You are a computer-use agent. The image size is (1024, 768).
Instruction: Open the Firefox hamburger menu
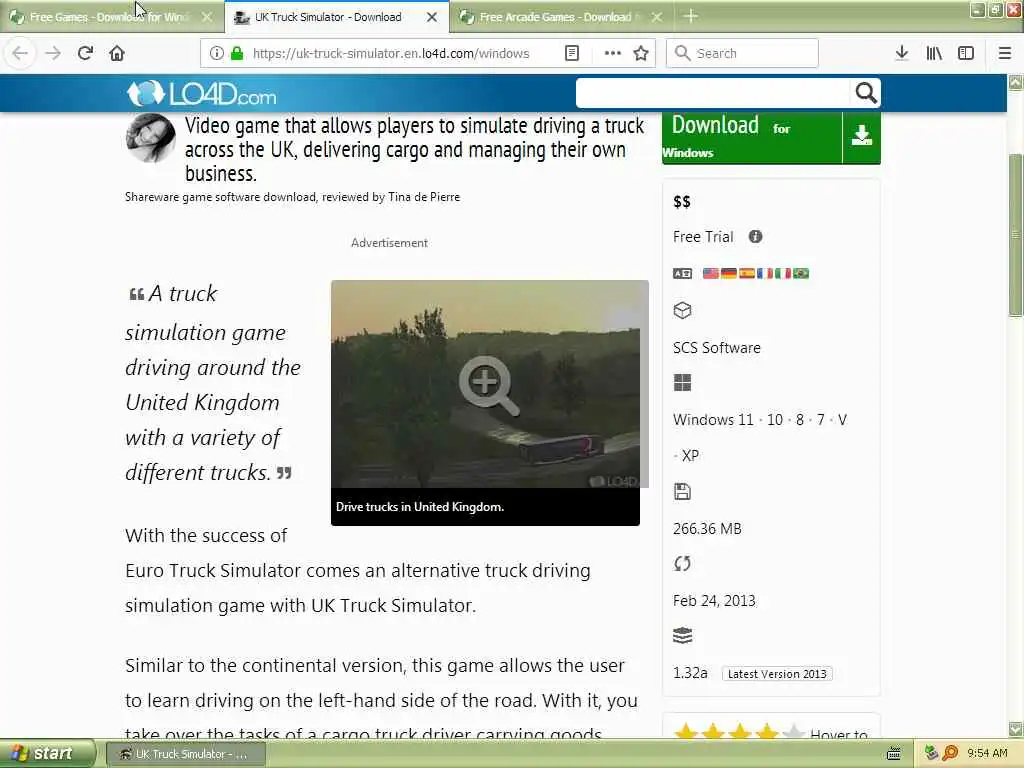pos(1004,53)
